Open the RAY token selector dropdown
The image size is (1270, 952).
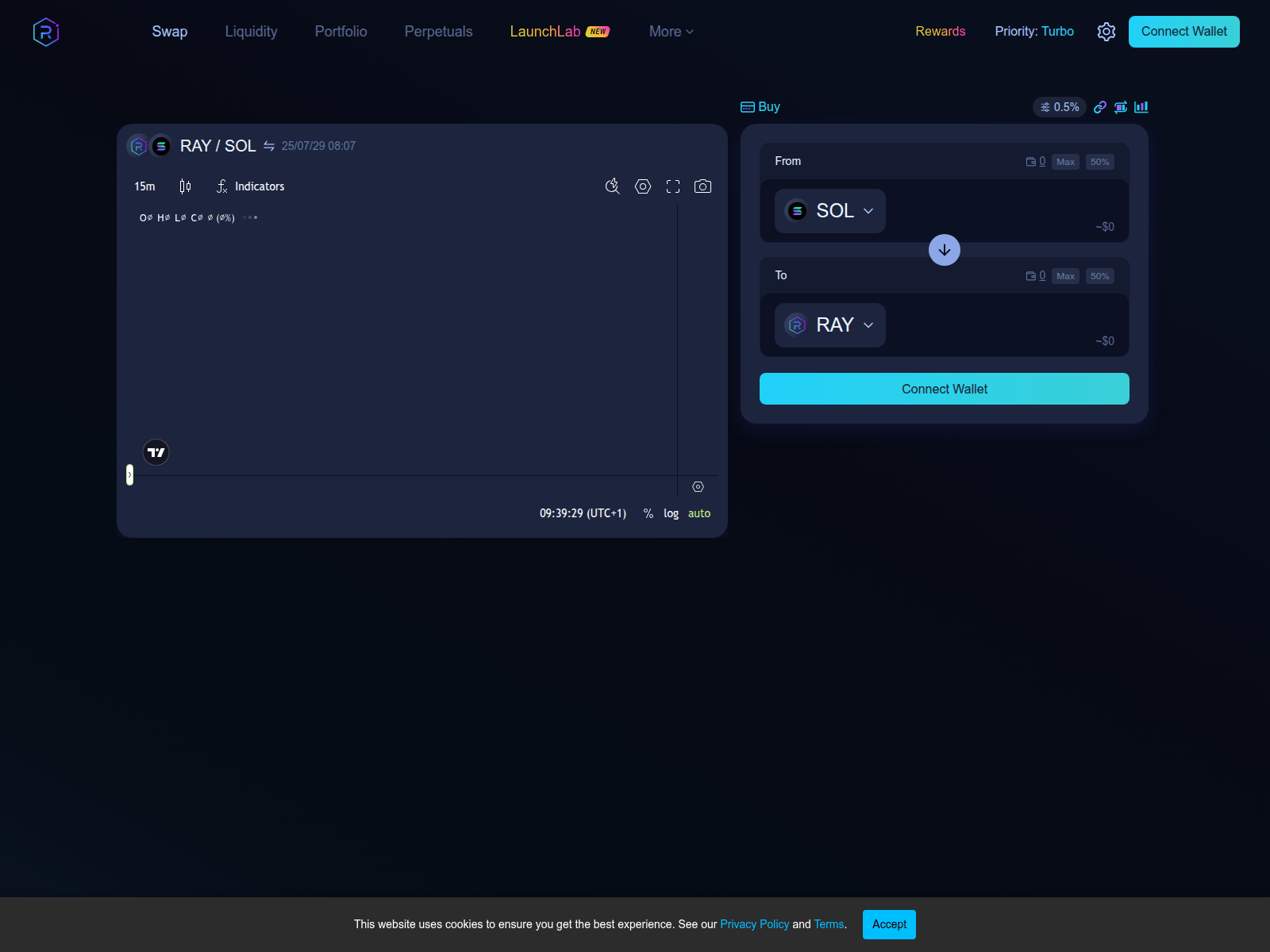point(830,325)
